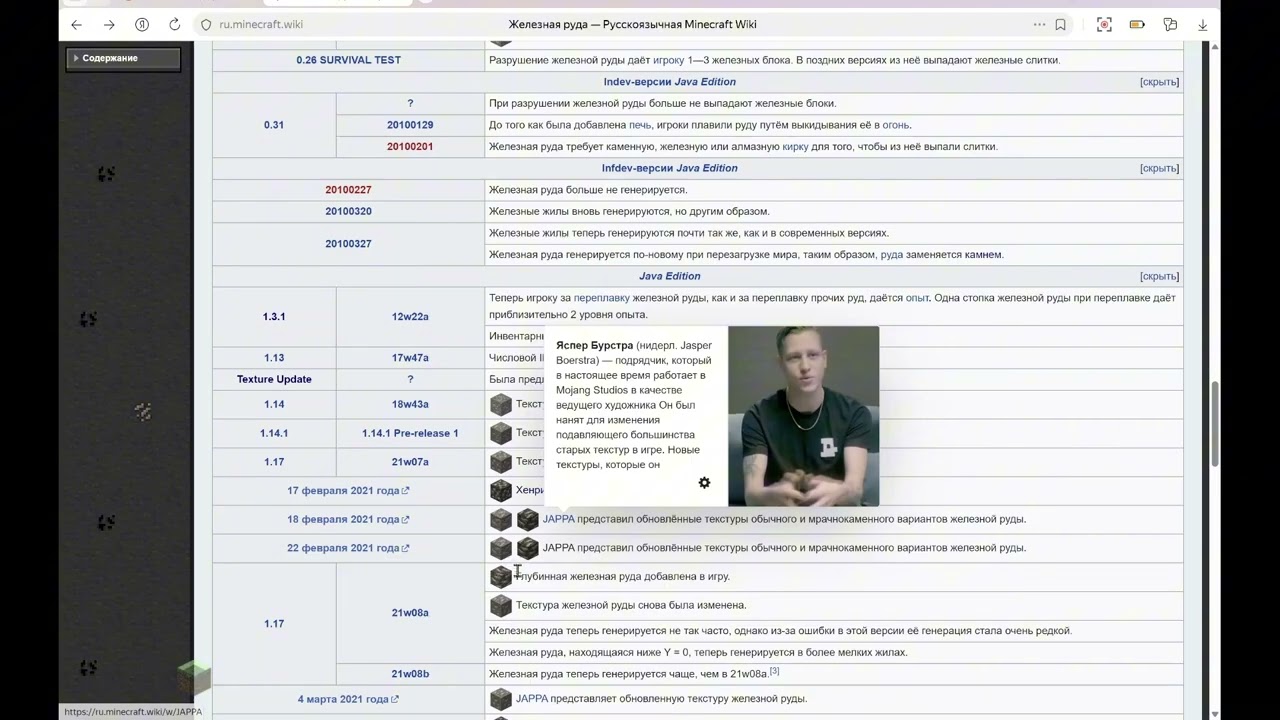Viewport: 1280px width, 720px height.
Task: Click the ore icon in the 4 марта row
Action: coord(501,699)
